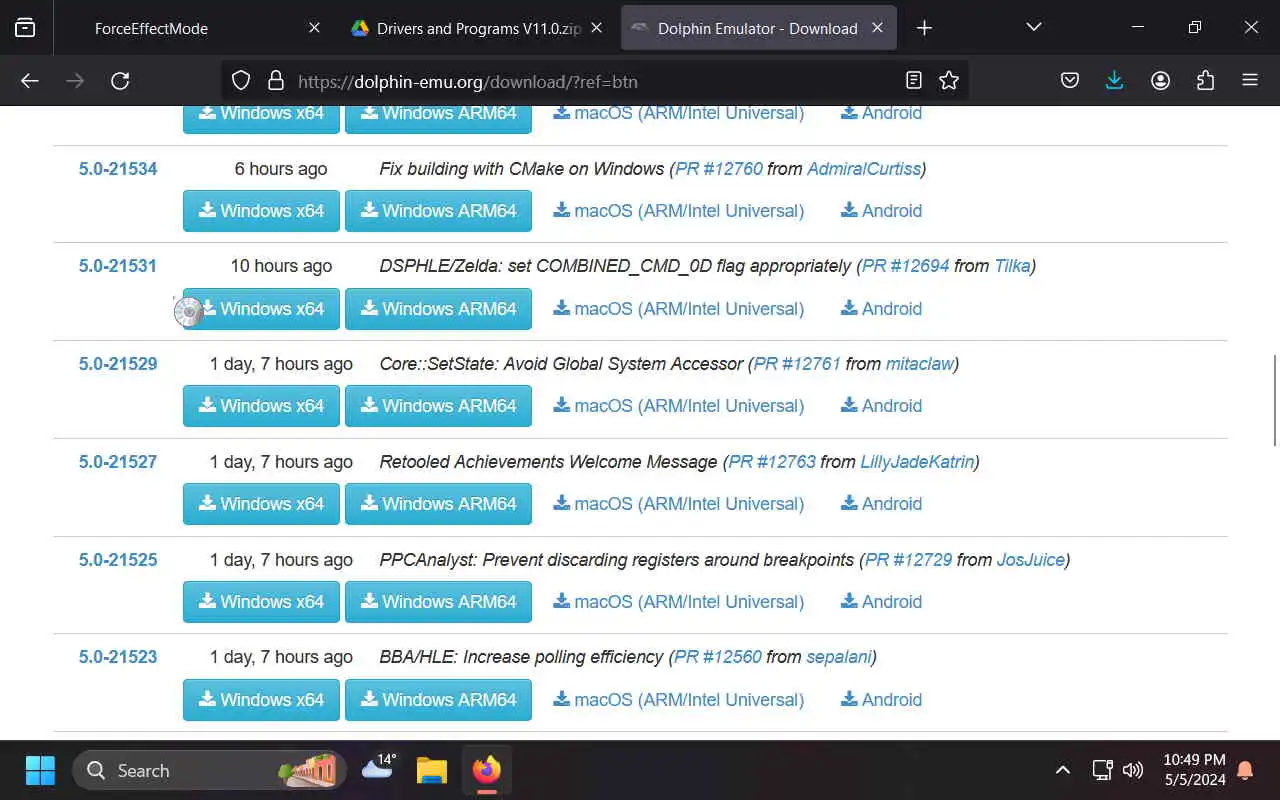Download macOS build for 5.0-21529
Image resolution: width=1280 pixels, height=800 pixels.
[x=679, y=406]
